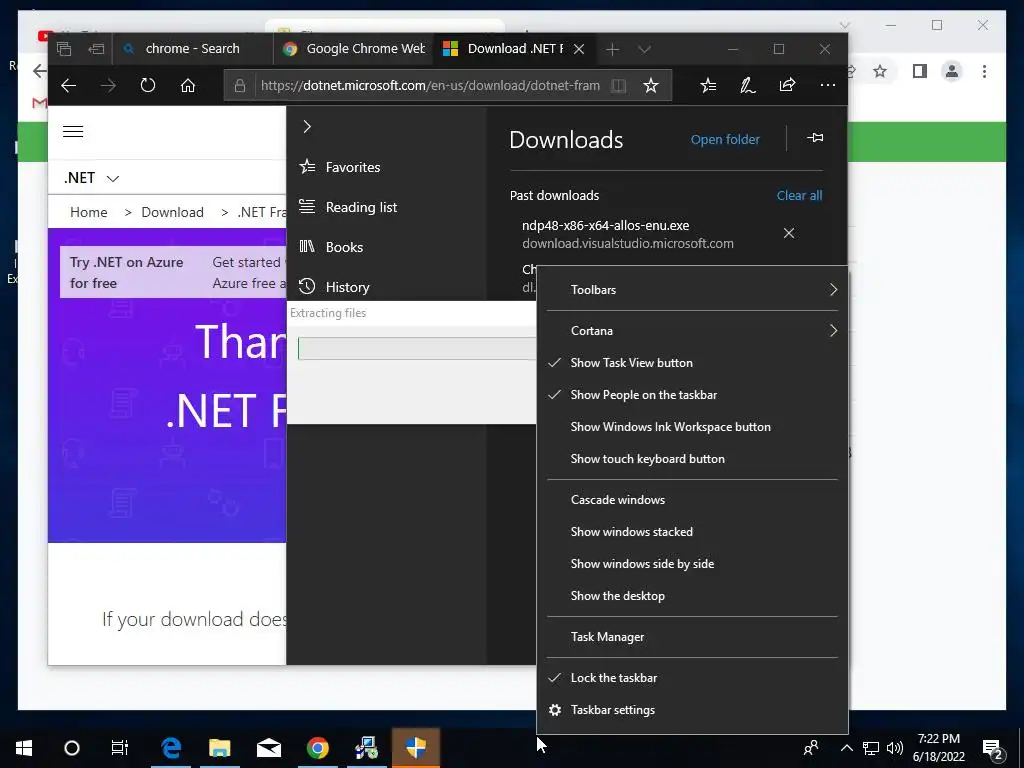Open new tab plus button in Edge
This screenshot has width=1024, height=768.
coord(612,49)
